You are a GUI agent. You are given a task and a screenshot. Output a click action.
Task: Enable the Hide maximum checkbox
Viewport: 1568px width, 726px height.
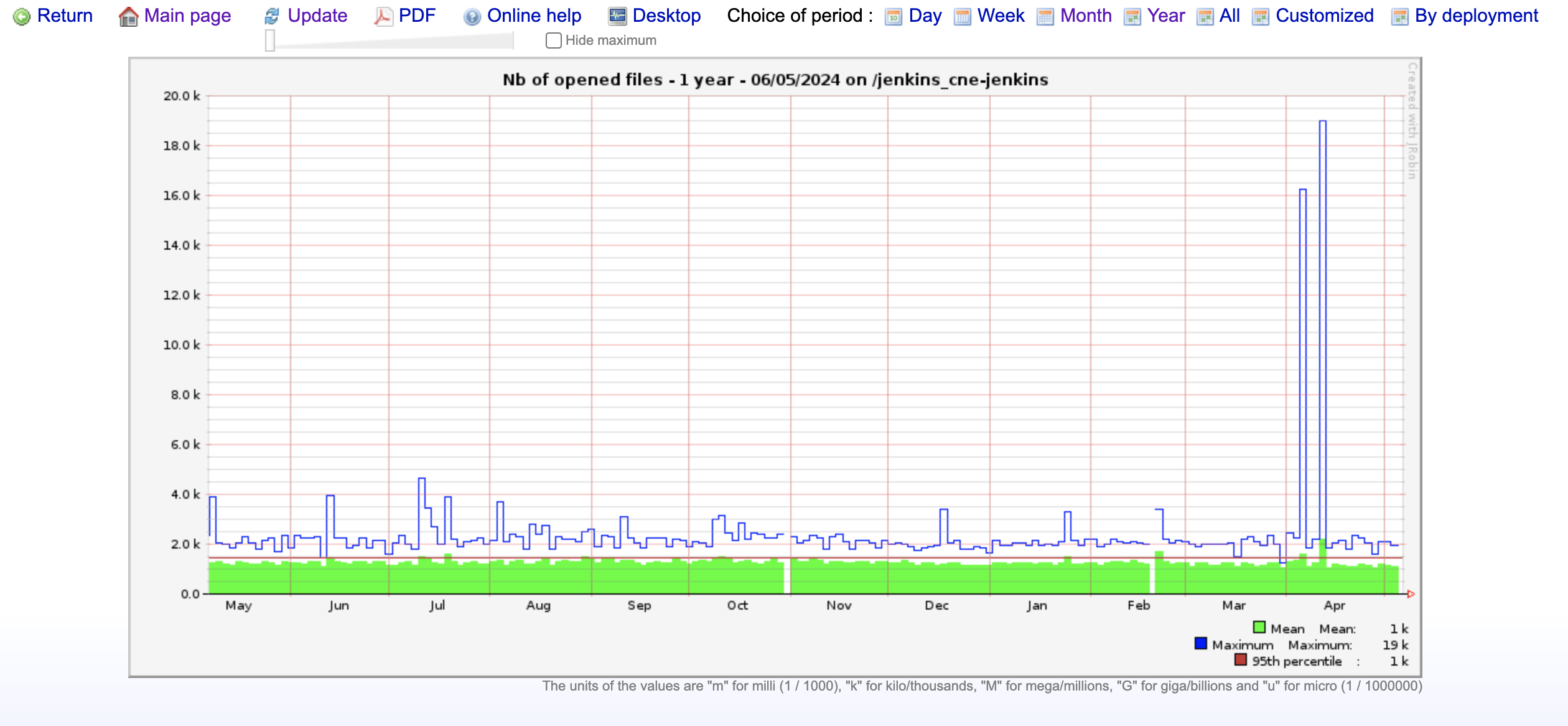(x=553, y=40)
